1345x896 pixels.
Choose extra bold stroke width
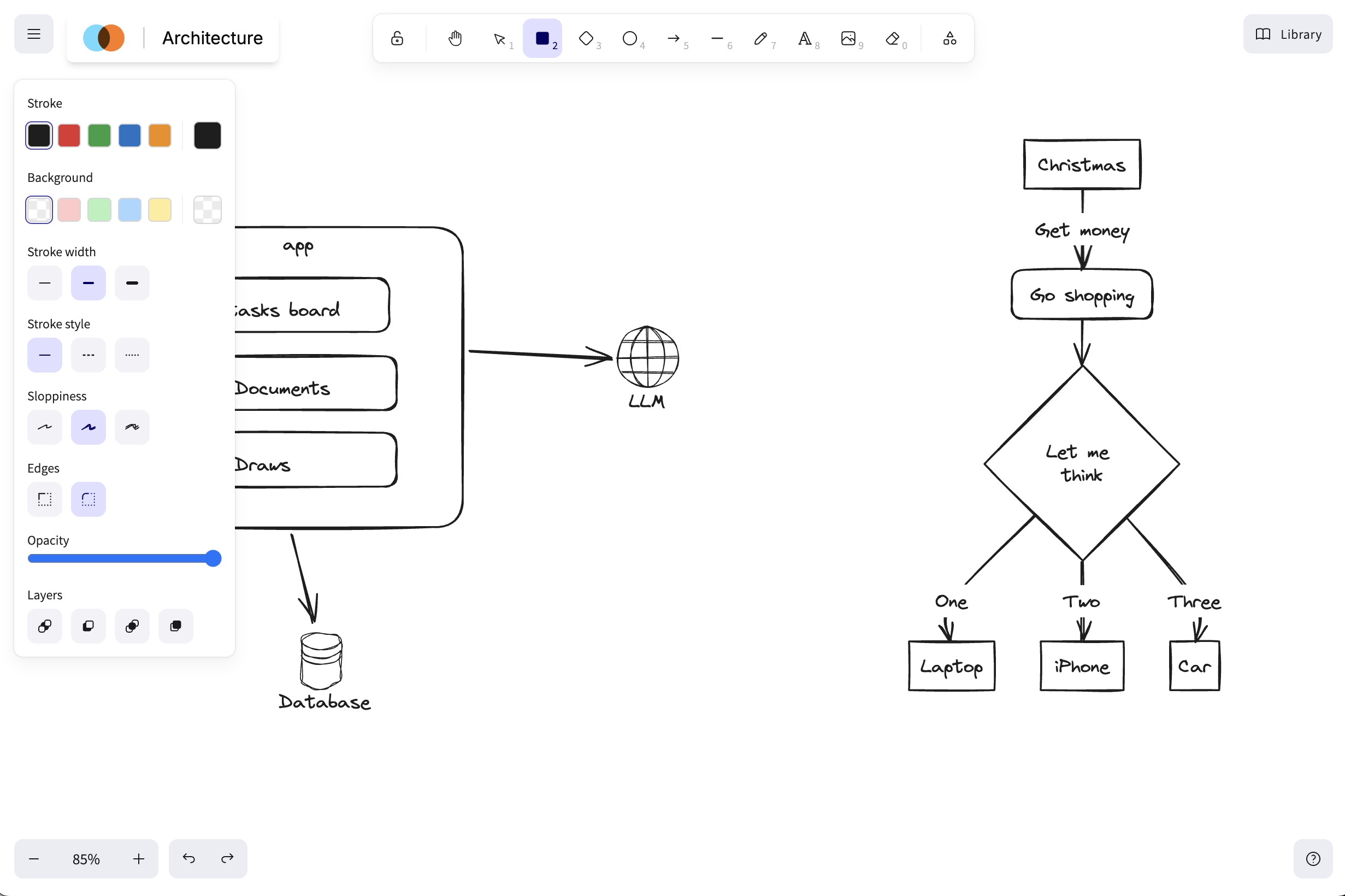coord(132,283)
